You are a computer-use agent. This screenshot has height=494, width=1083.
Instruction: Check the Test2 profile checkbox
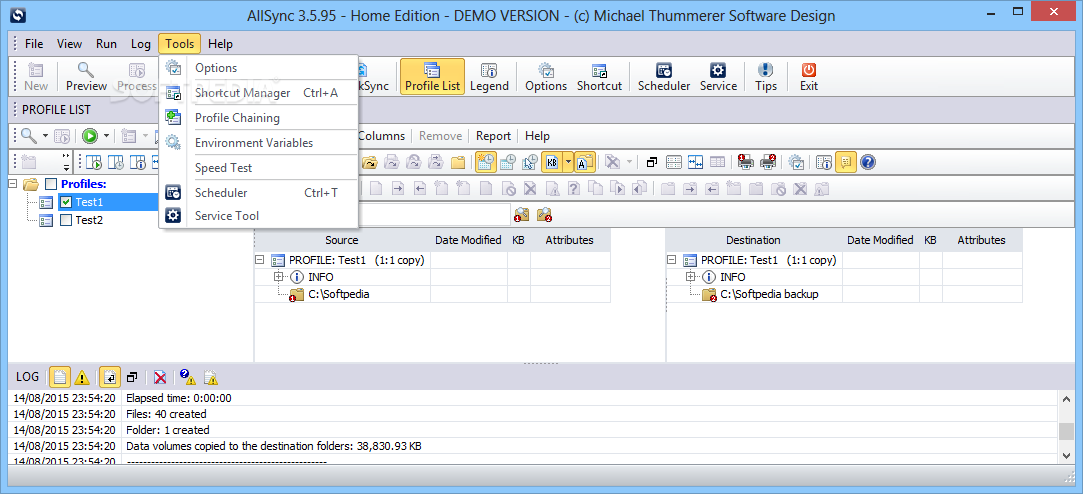click(66, 220)
